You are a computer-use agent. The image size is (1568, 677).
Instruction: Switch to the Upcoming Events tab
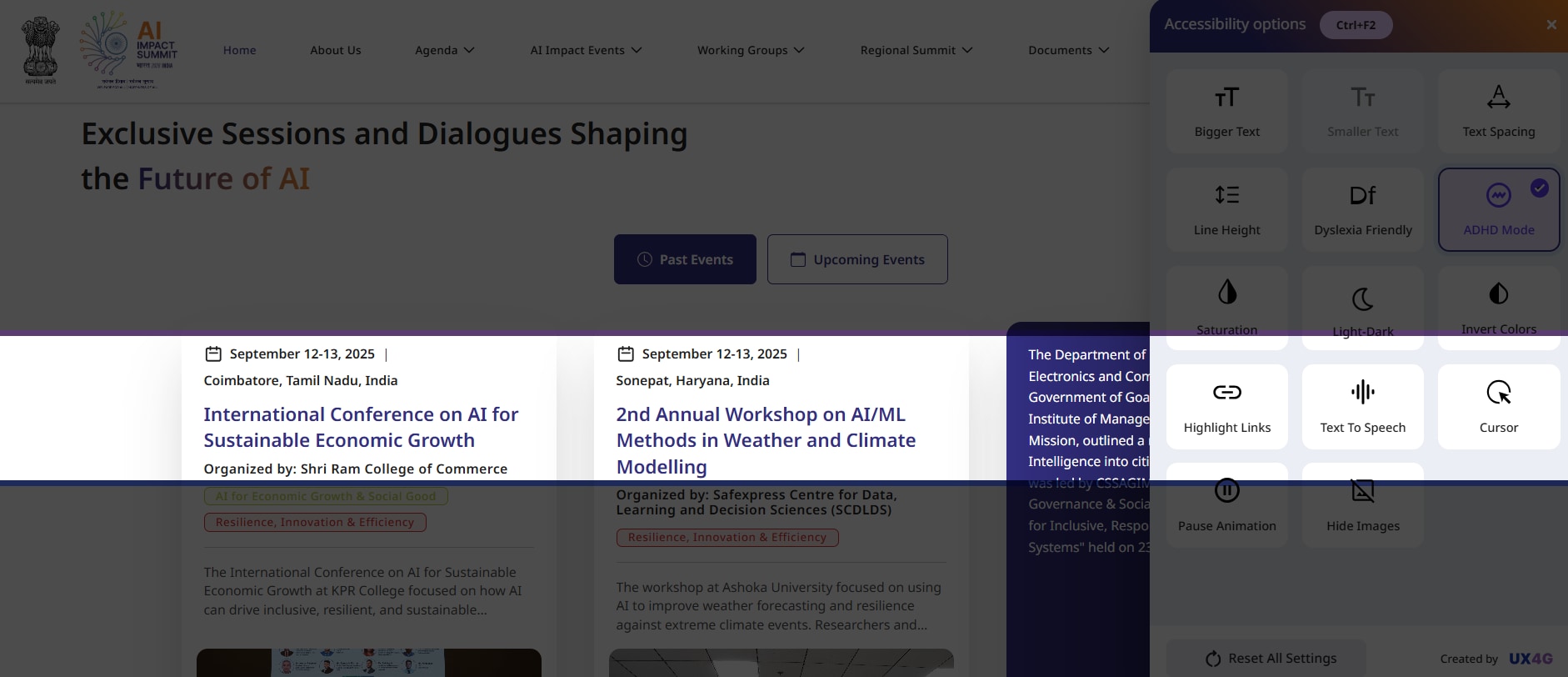coord(857,259)
